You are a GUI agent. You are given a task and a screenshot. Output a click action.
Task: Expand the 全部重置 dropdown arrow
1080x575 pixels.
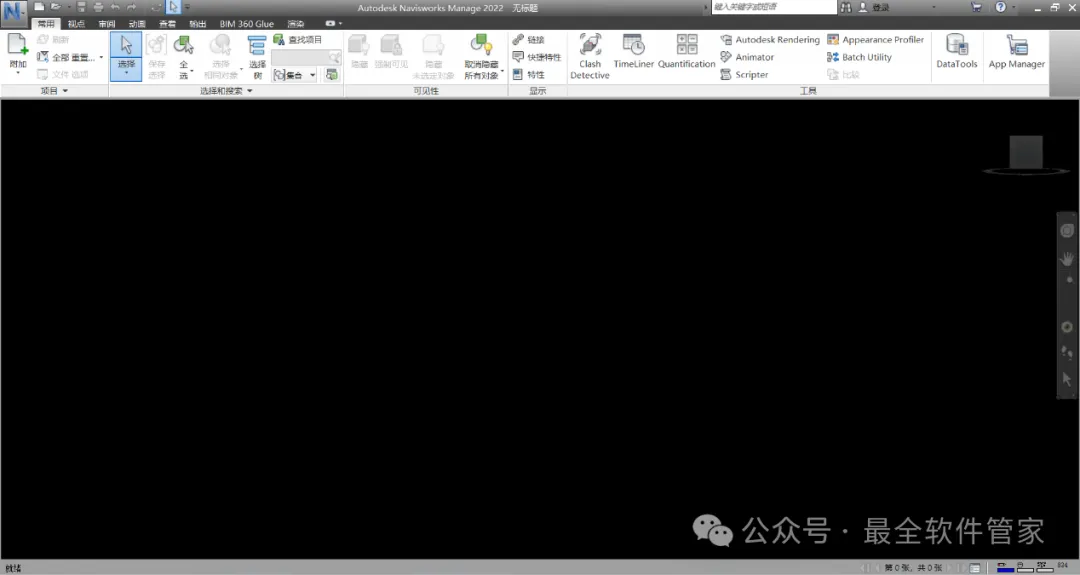point(101,57)
